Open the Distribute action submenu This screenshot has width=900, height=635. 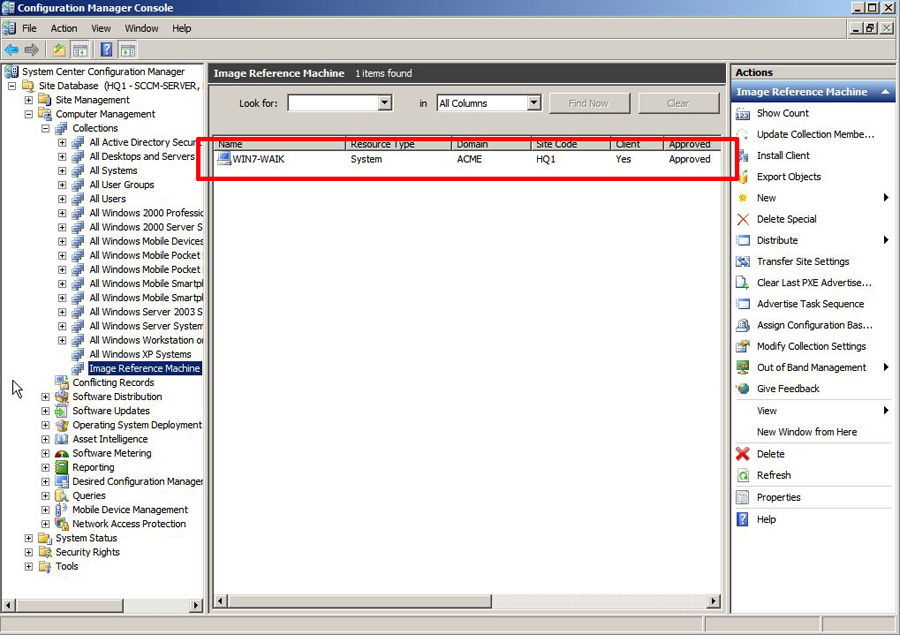812,241
